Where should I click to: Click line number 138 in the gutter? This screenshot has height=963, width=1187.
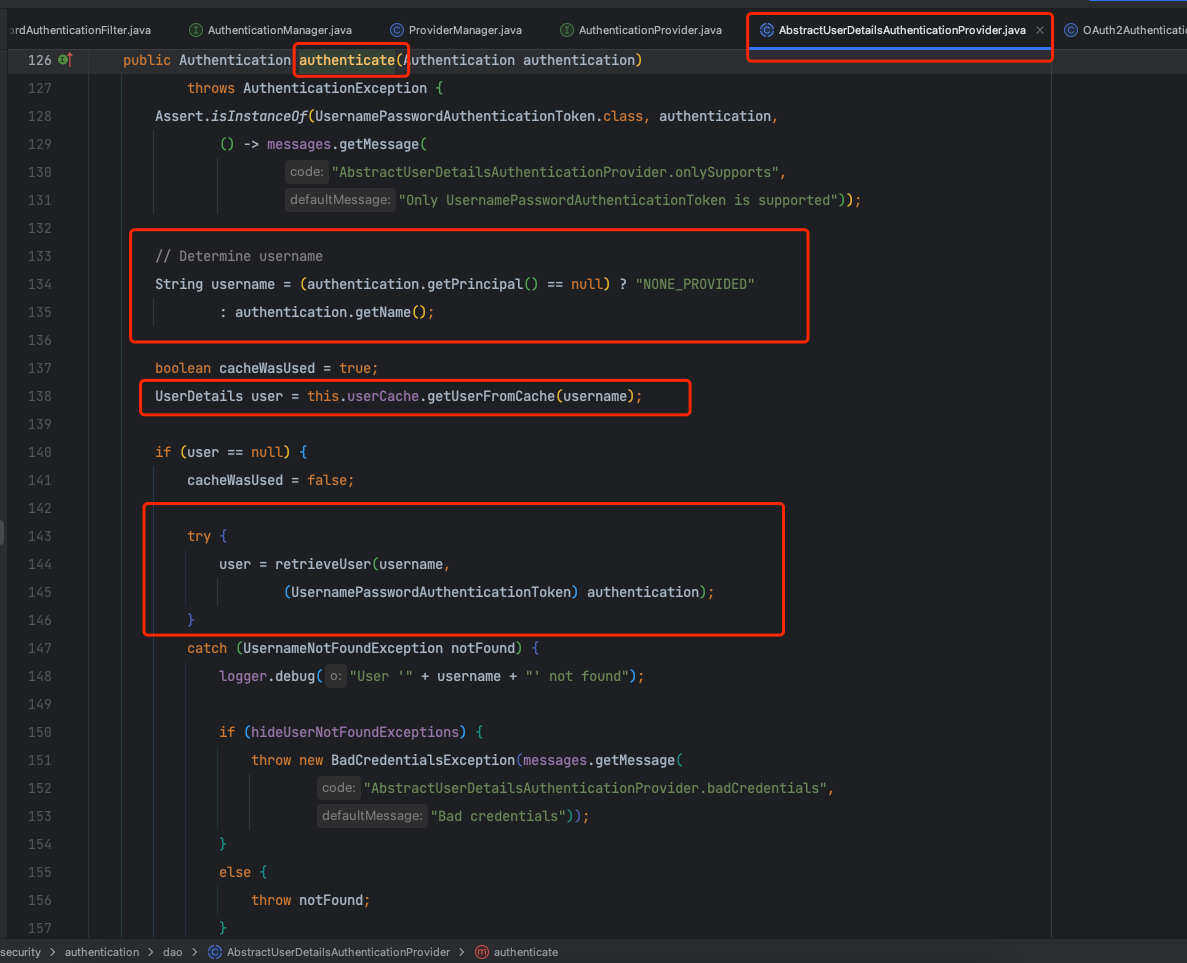tap(39, 396)
